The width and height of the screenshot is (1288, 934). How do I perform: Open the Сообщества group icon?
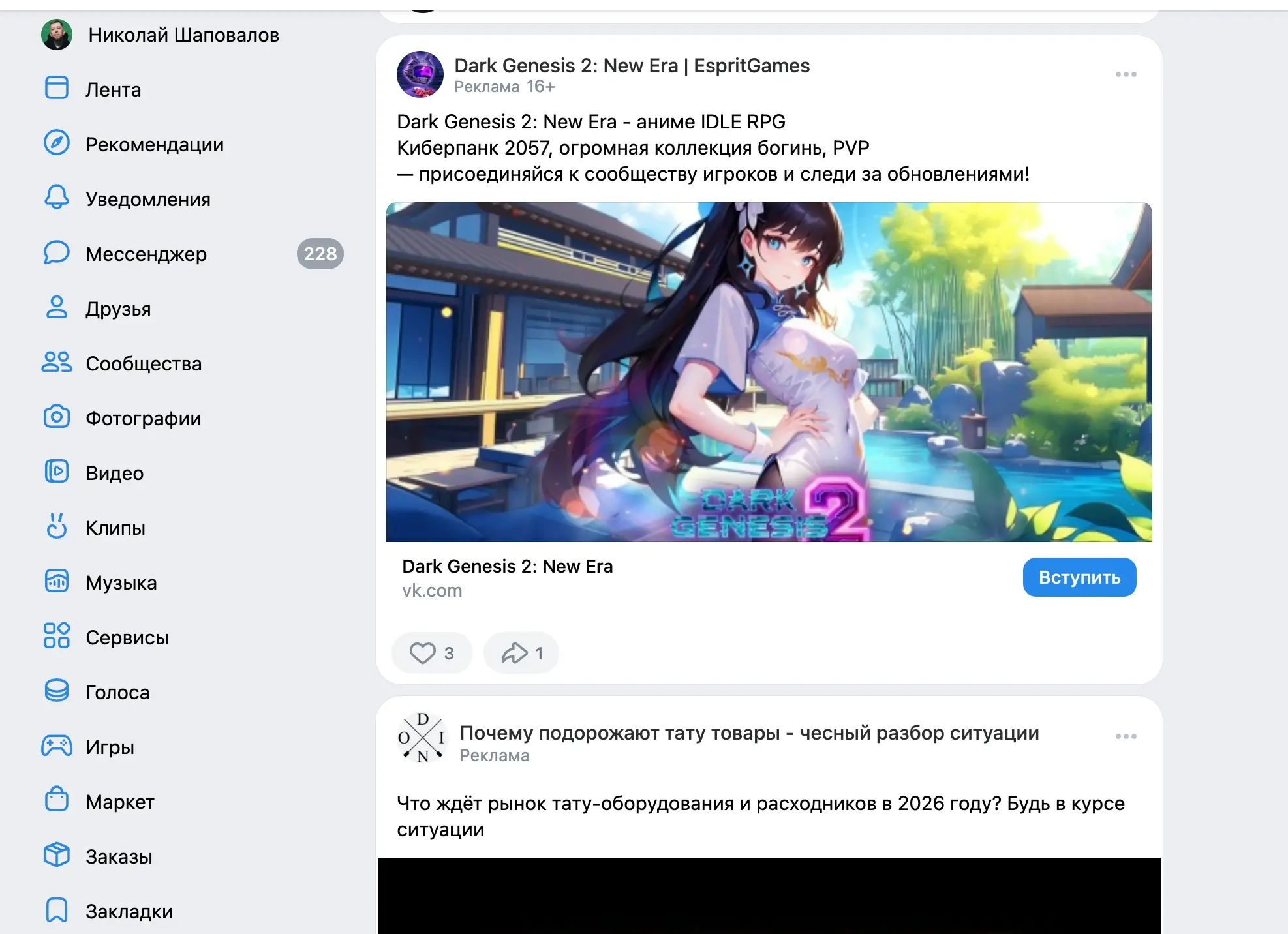(57, 361)
